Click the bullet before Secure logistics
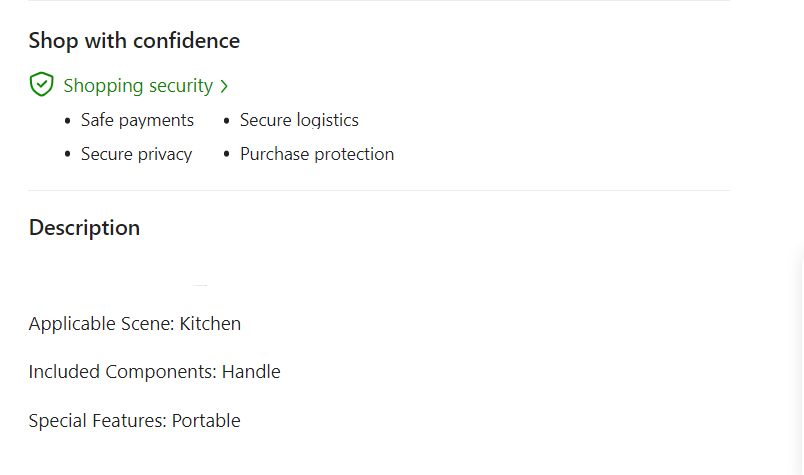 (226, 121)
